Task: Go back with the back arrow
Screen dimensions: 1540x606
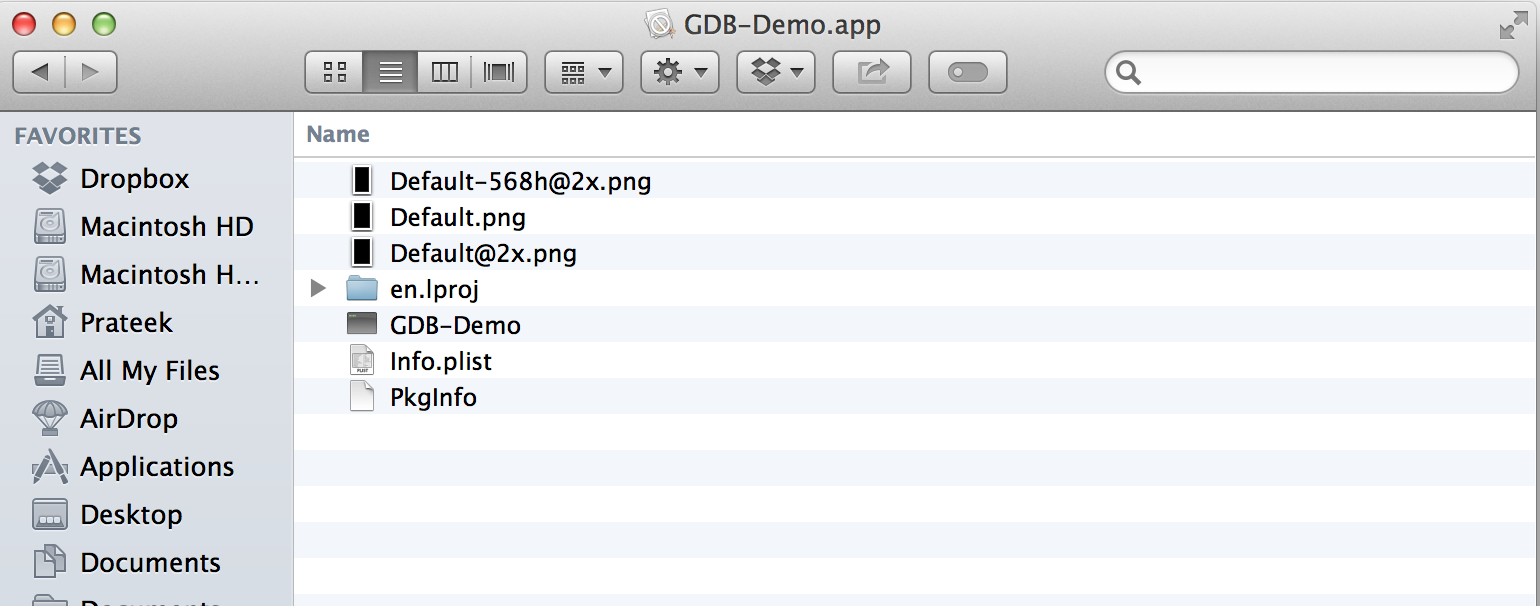Action: [x=39, y=72]
